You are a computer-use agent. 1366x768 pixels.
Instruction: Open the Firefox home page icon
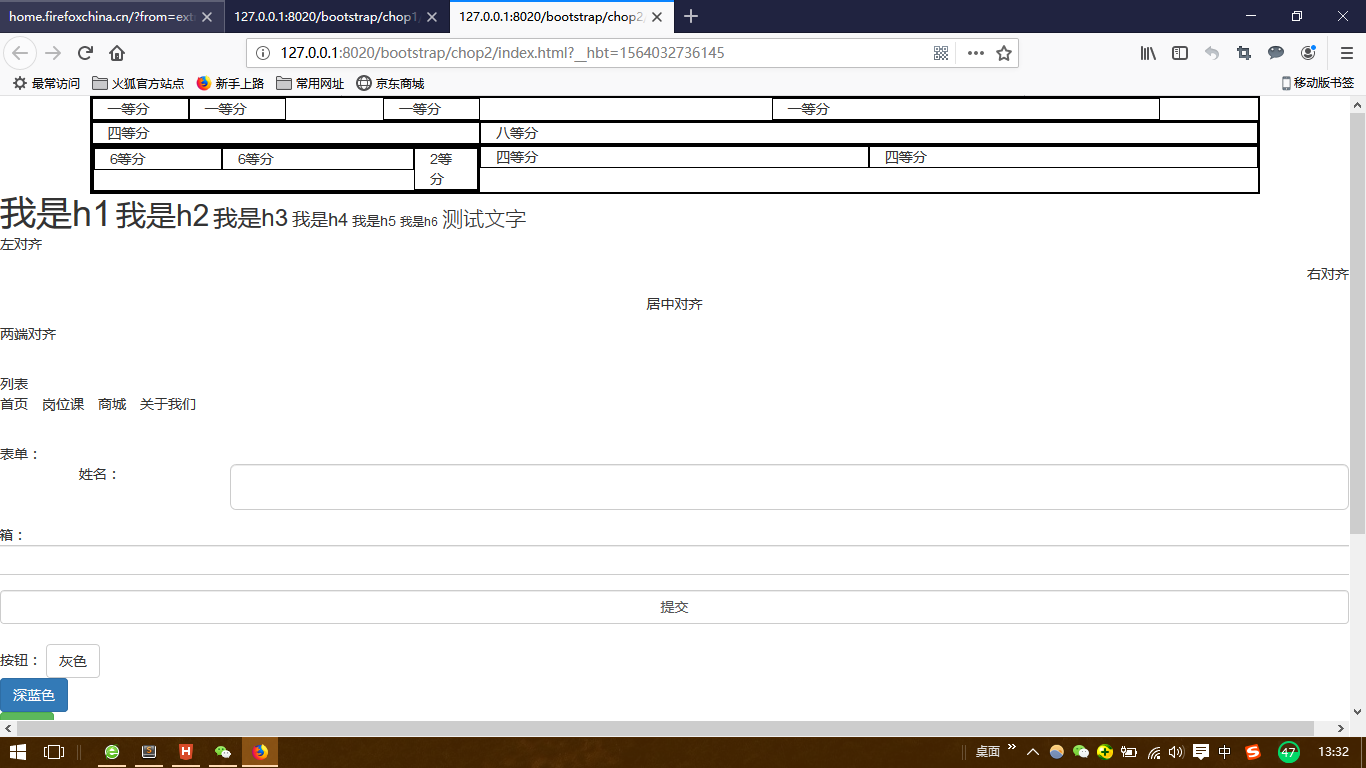tap(117, 53)
